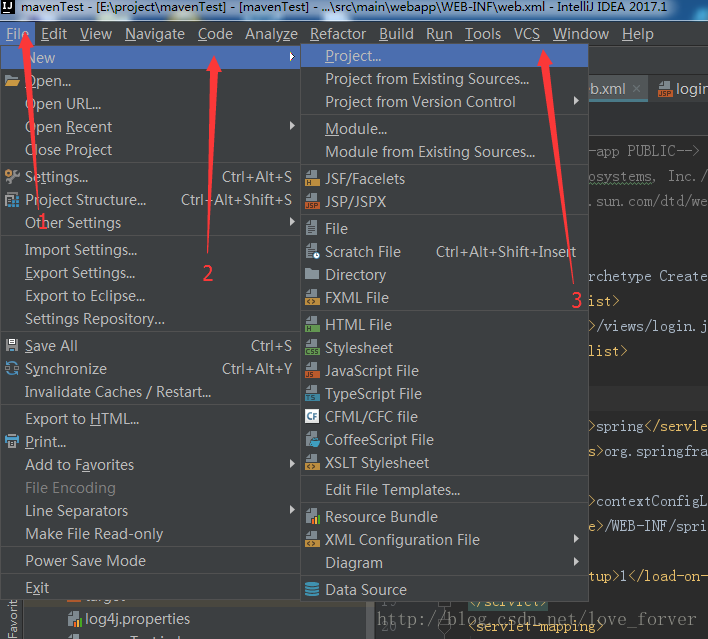Open the Tools menu
Image resolution: width=708 pixels, height=639 pixels.
click(x=483, y=34)
